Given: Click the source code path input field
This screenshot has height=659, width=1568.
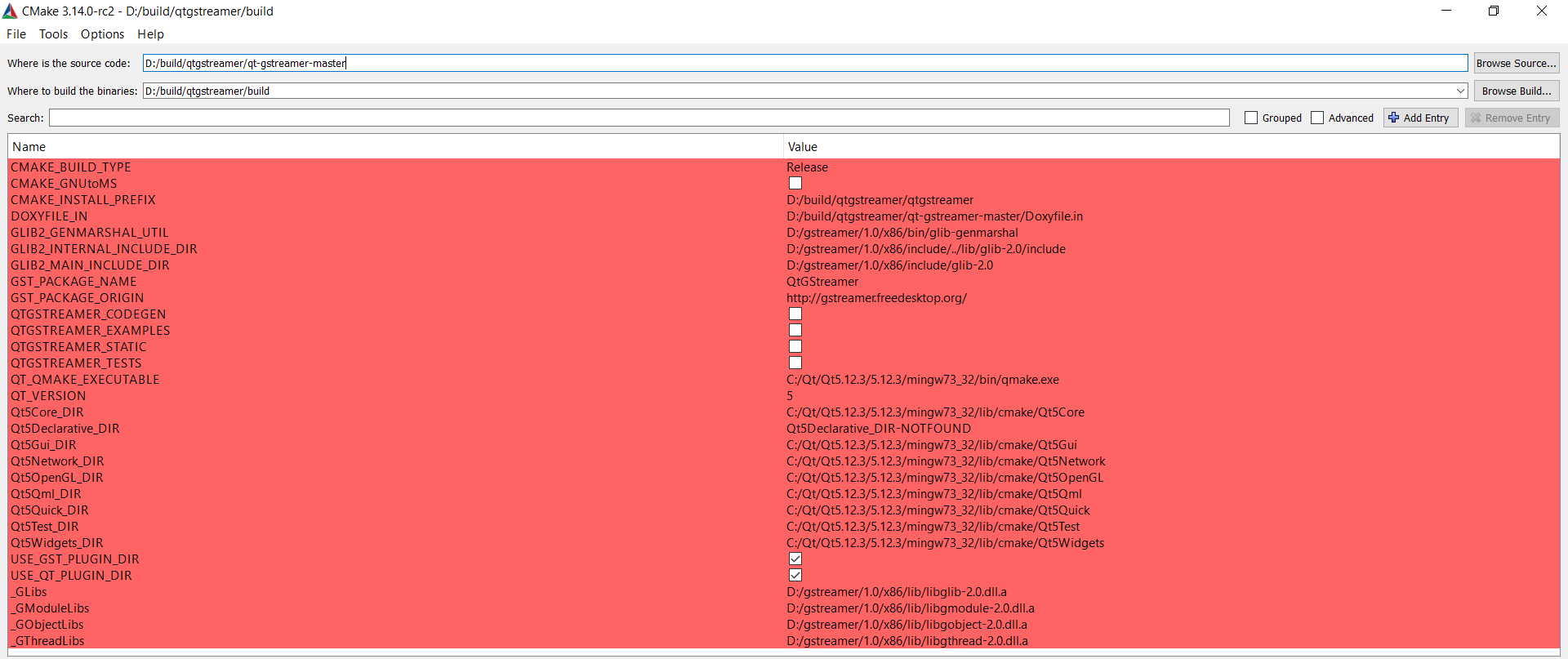Looking at the screenshot, I should pos(805,63).
